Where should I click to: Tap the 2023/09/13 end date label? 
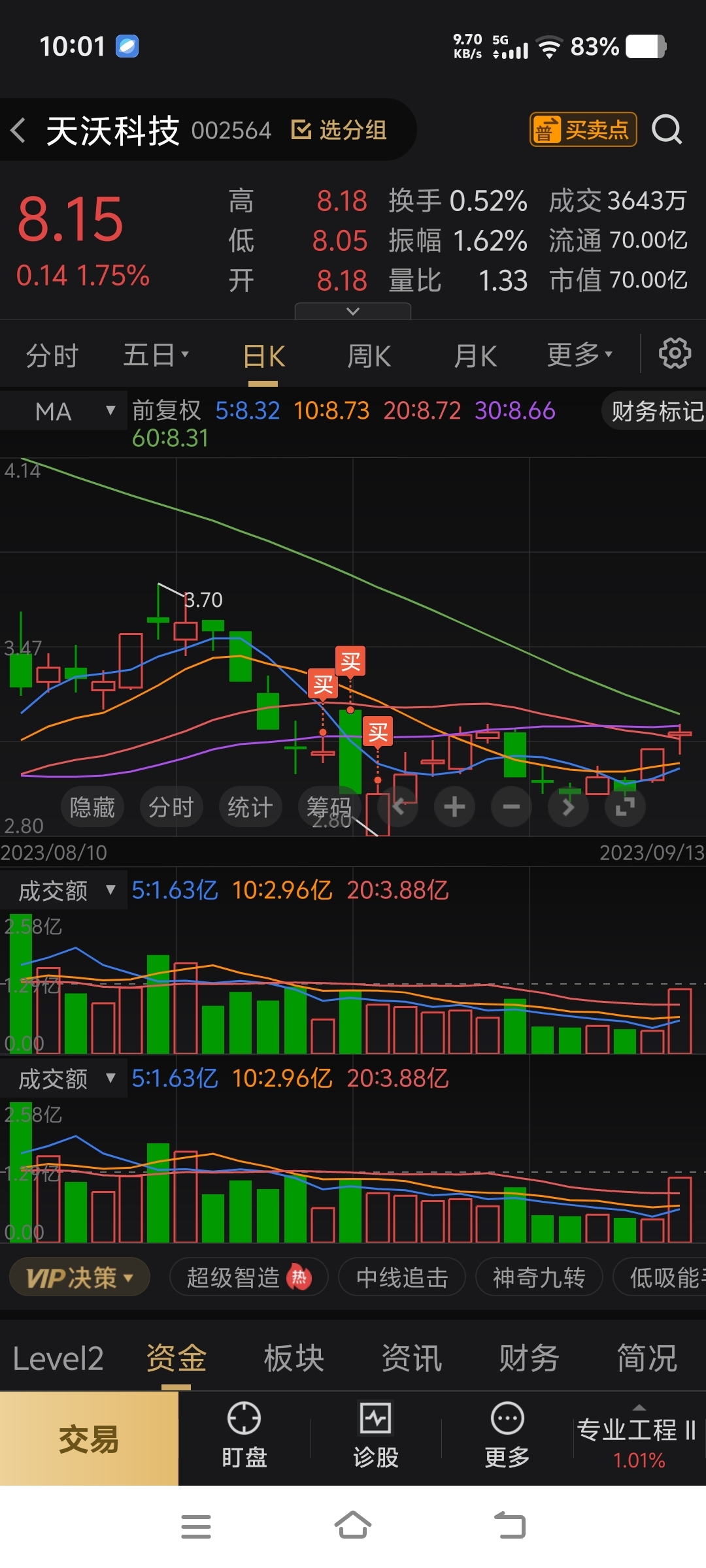tap(652, 853)
